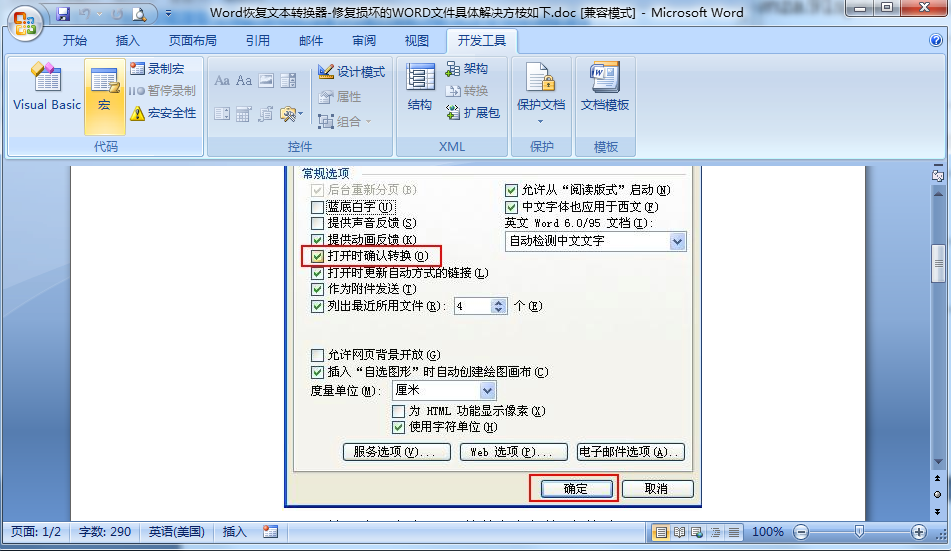951x551 pixels.
Task: Open the 引用 ribbon tab
Action: (258, 41)
